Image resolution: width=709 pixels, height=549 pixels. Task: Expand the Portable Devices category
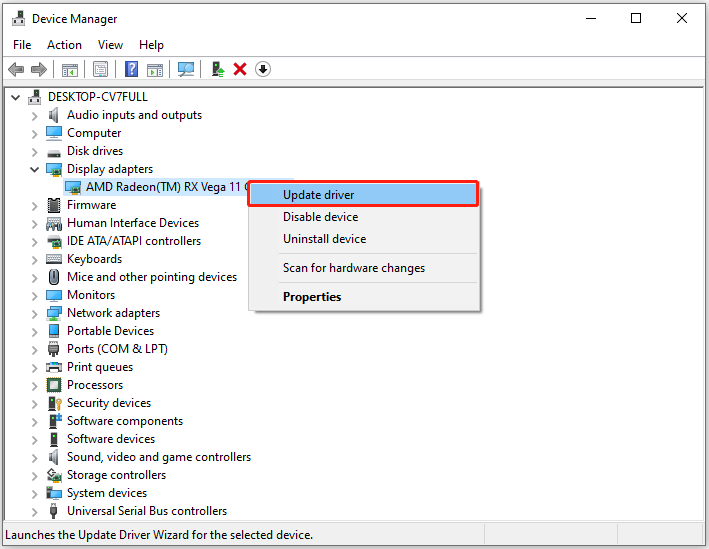(34, 332)
